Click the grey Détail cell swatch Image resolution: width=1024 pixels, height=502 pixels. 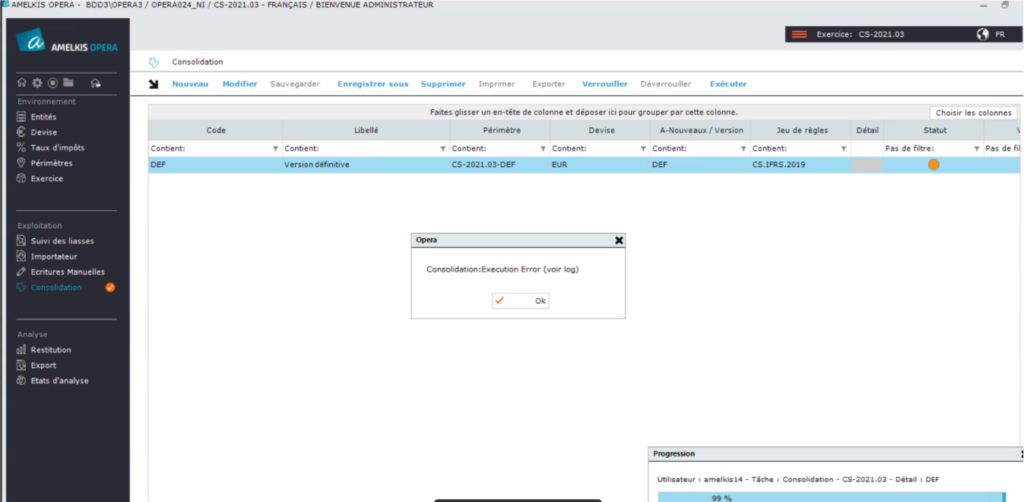click(x=867, y=165)
